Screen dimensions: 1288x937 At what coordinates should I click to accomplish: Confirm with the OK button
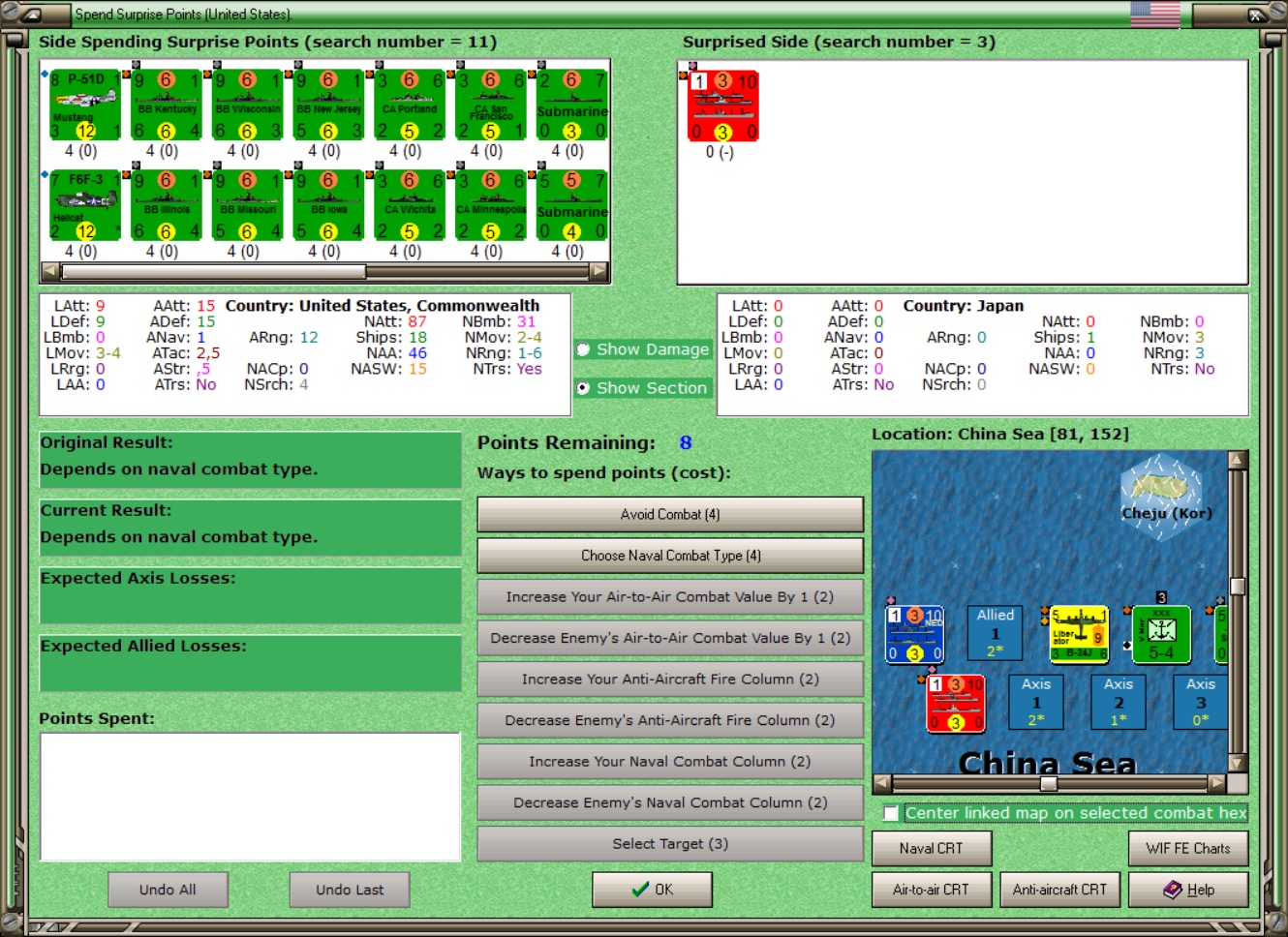[x=653, y=890]
